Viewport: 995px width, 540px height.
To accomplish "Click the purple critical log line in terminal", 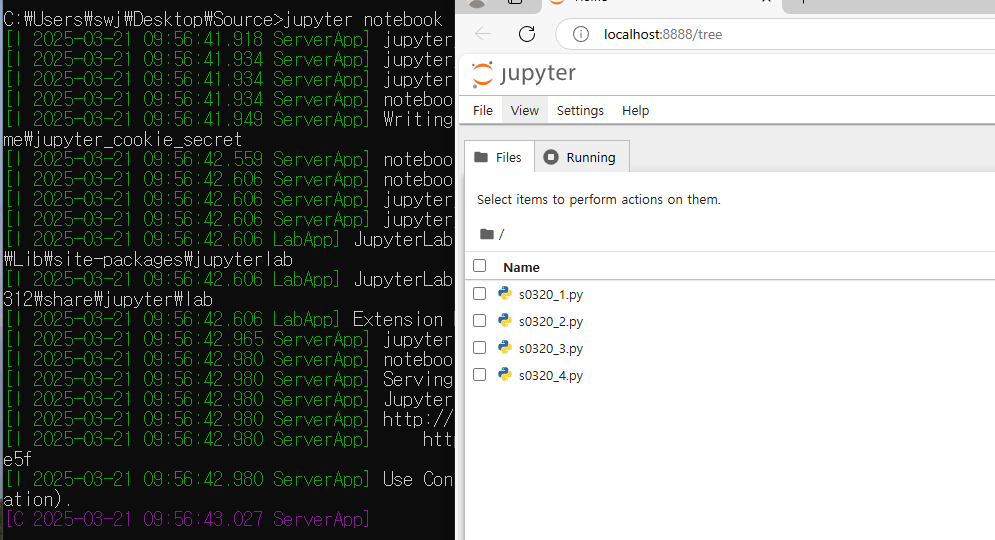I will (x=188, y=519).
